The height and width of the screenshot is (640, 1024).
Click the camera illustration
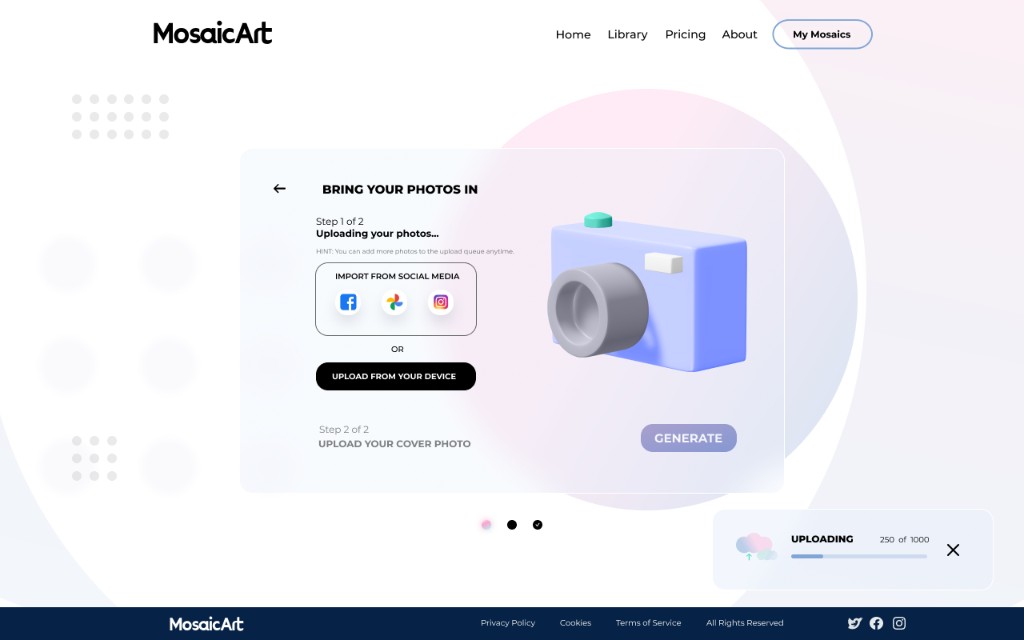(647, 293)
